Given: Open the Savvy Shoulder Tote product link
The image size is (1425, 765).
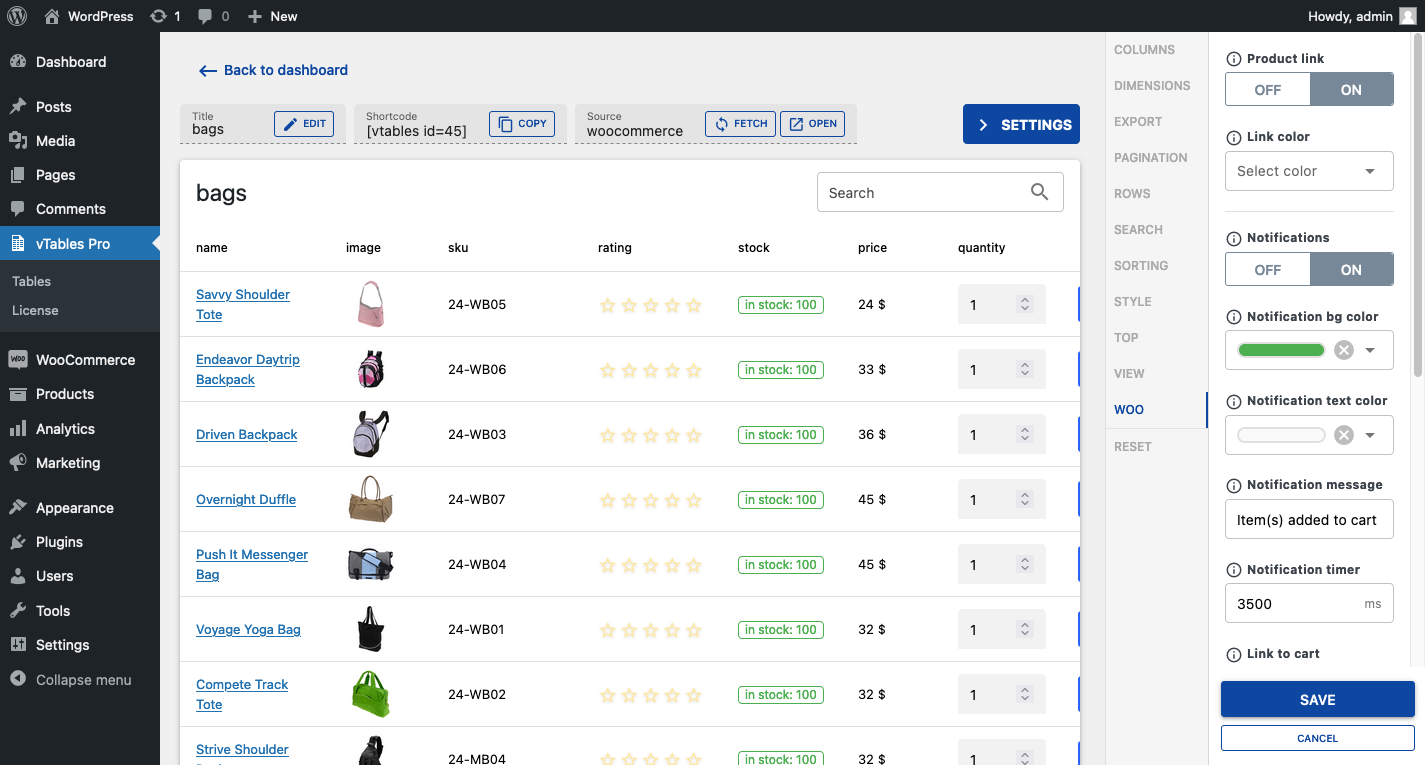Looking at the screenshot, I should 243,304.
